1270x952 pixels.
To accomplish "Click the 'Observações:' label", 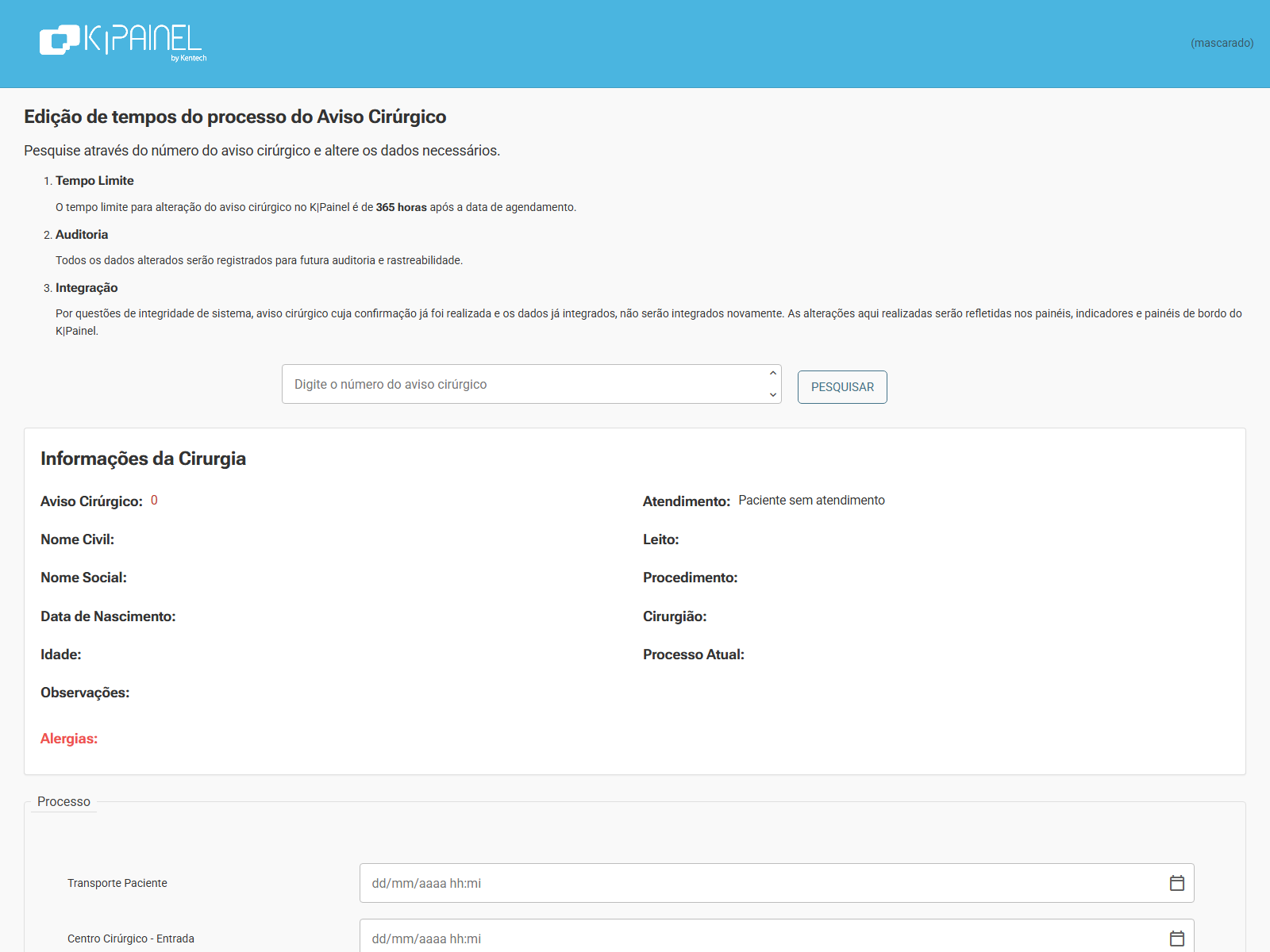I will coord(85,693).
